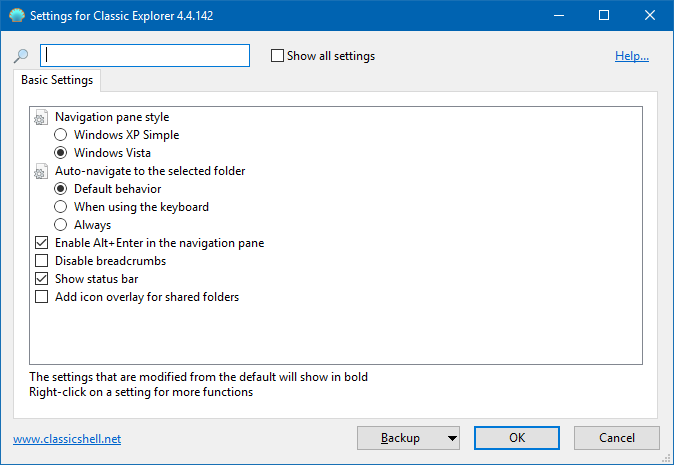The image size is (674, 465).
Task: Click the Classic Explorer shell title icon
Action: [x=15, y=15]
